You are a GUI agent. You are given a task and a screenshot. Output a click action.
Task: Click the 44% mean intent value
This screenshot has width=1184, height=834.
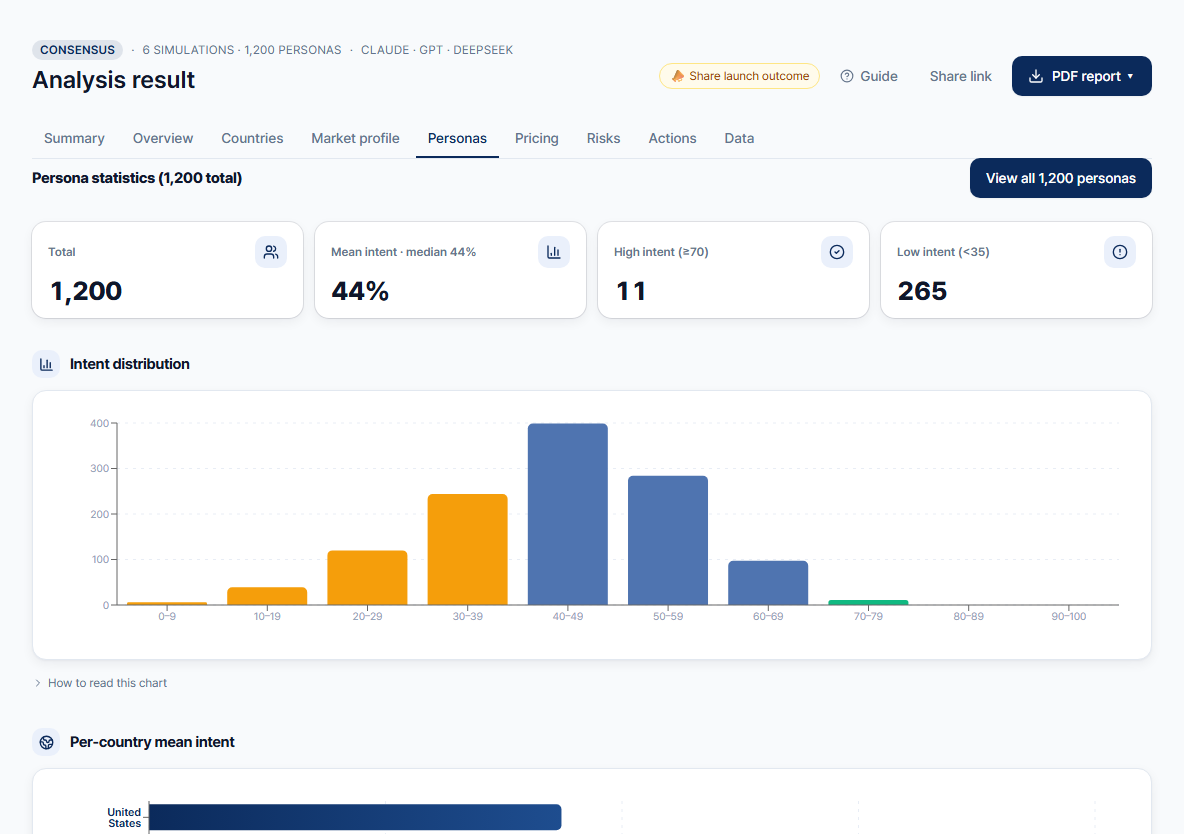(360, 291)
